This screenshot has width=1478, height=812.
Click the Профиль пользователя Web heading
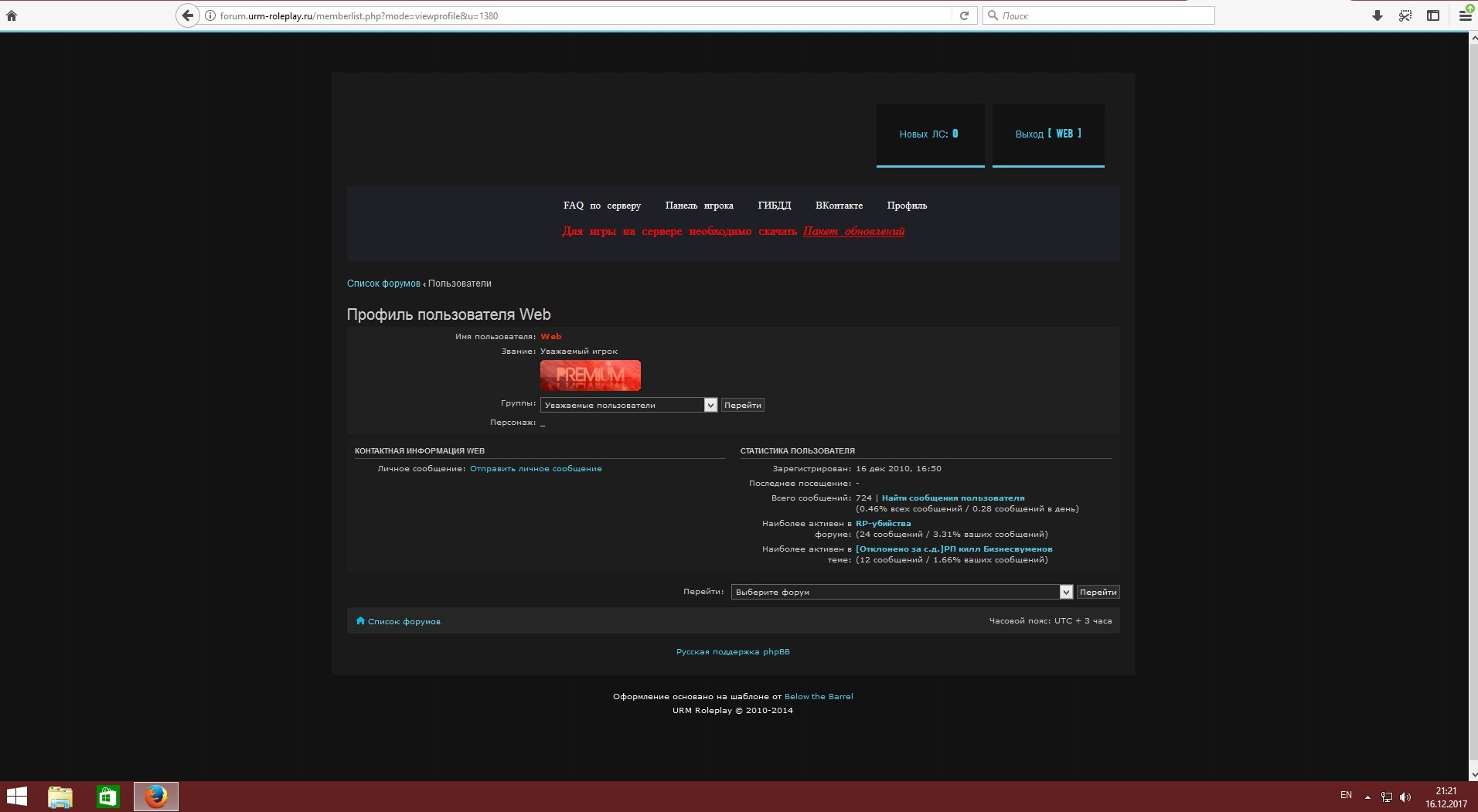pyautogui.click(x=449, y=314)
